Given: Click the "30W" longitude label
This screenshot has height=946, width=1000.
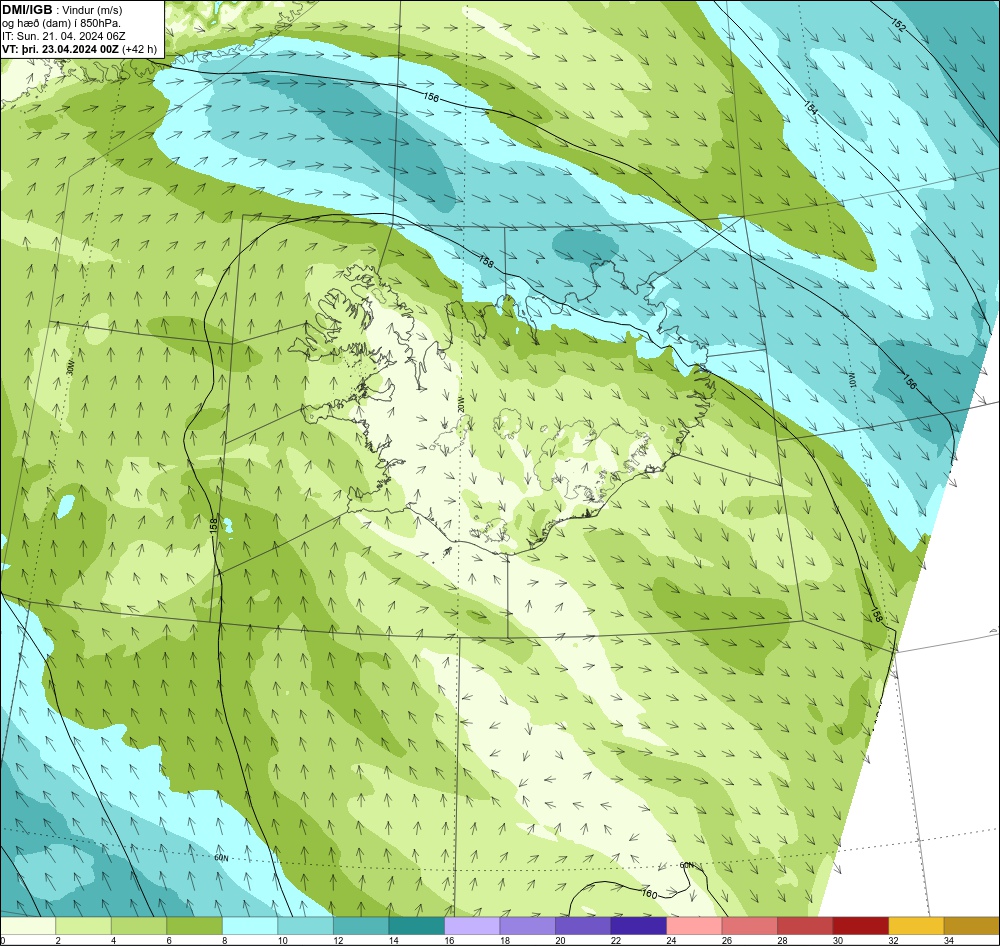Looking at the screenshot, I should pyautogui.click(x=70, y=368).
